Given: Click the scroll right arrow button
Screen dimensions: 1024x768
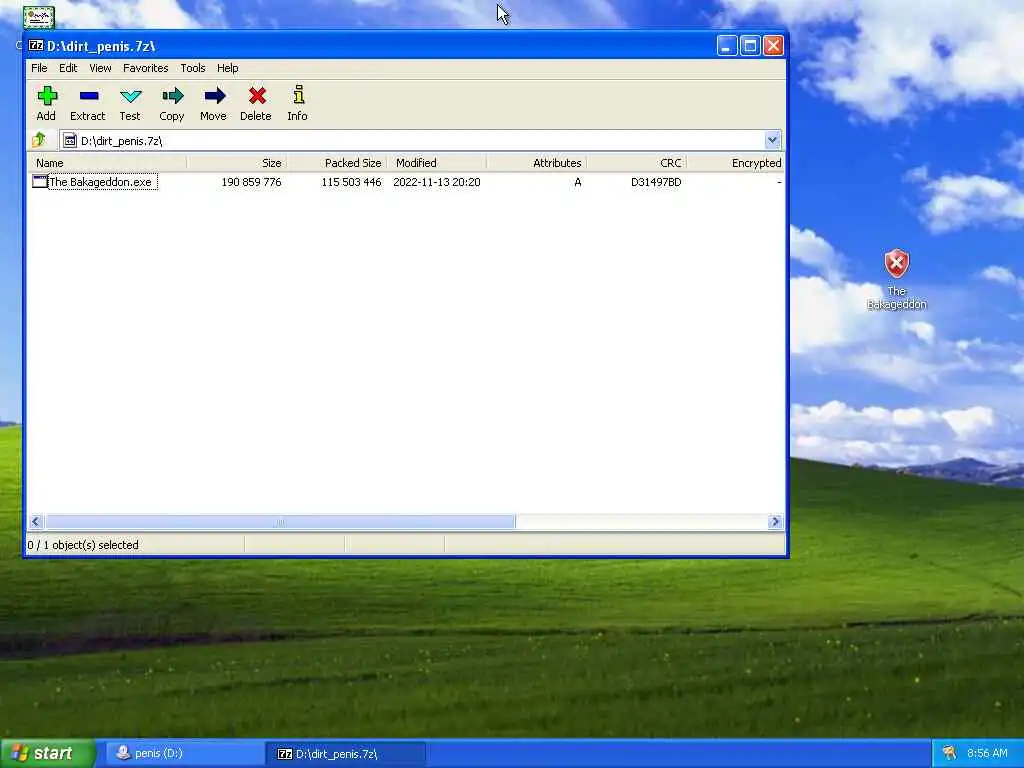Looking at the screenshot, I should tap(775, 521).
